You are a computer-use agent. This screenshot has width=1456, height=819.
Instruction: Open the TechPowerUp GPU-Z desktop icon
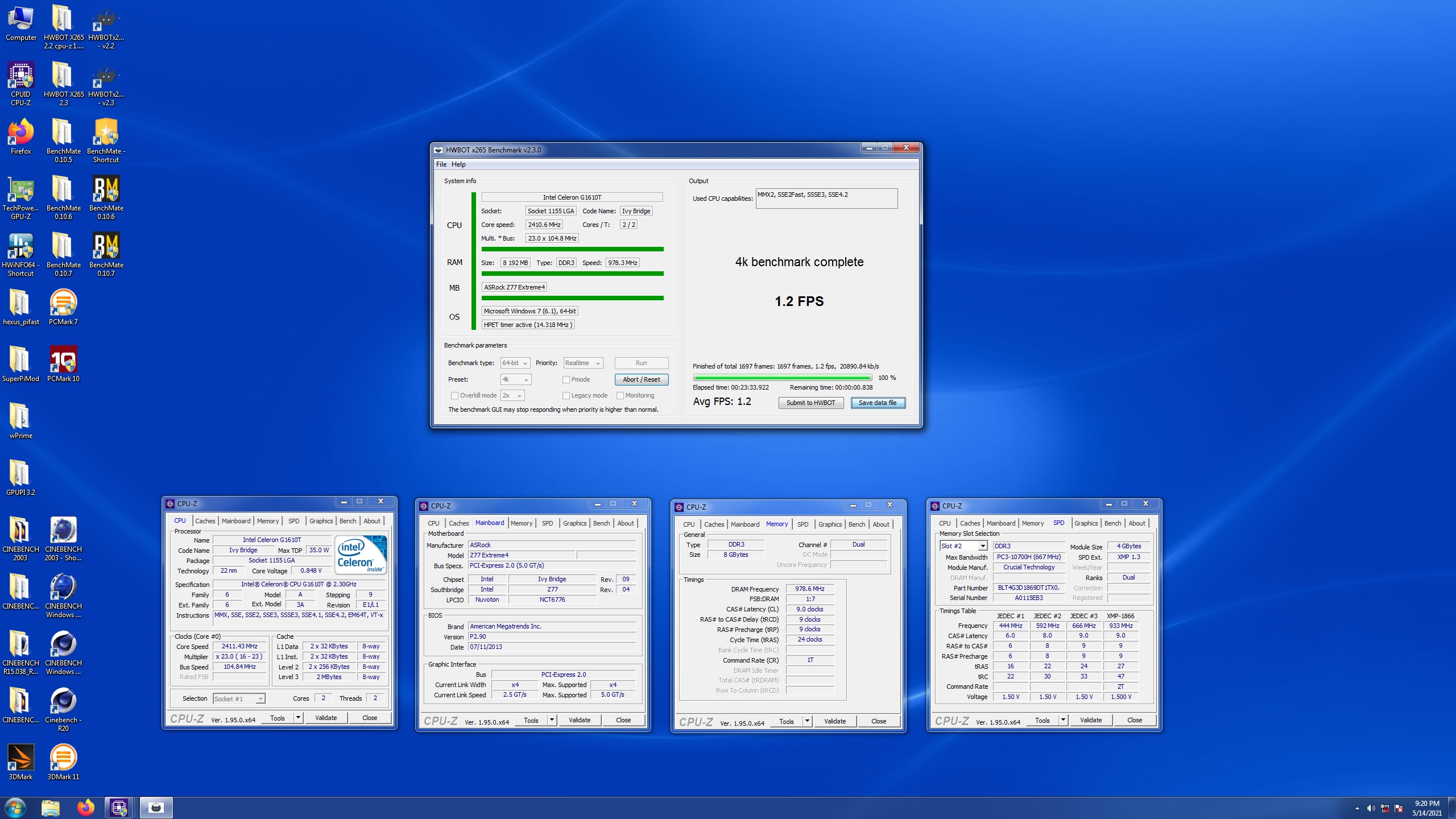coord(21,198)
